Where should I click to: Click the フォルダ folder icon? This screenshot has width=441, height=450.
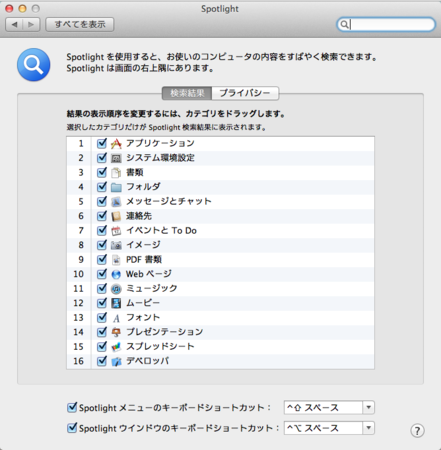116,187
